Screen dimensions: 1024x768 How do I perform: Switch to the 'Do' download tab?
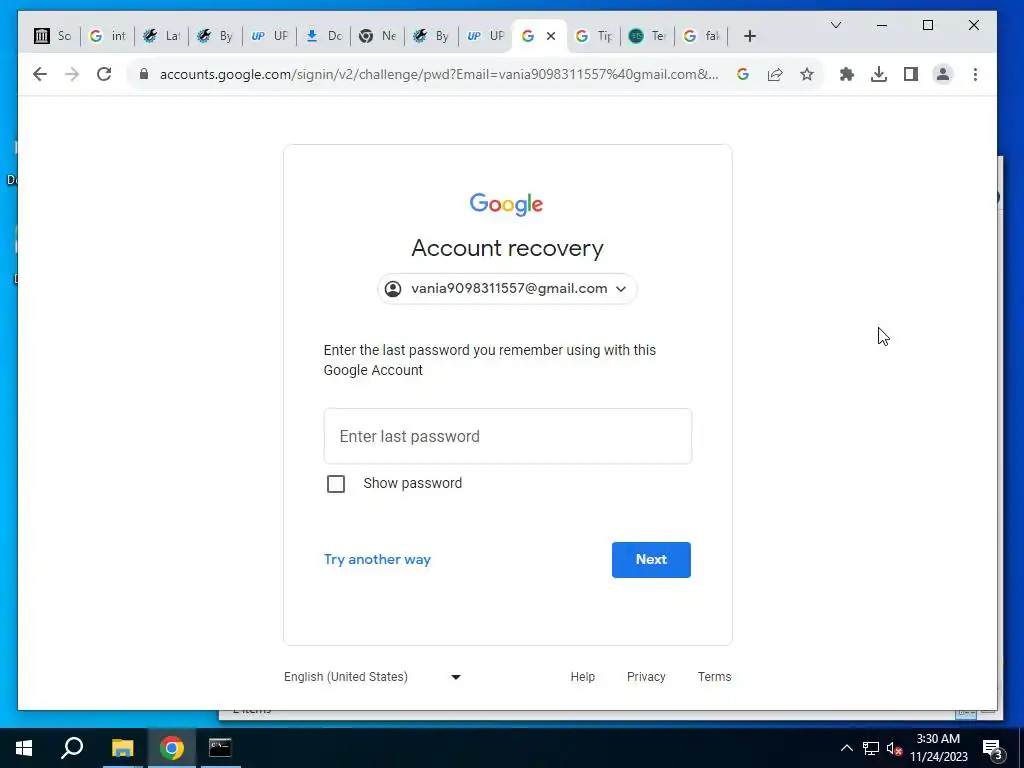325,36
